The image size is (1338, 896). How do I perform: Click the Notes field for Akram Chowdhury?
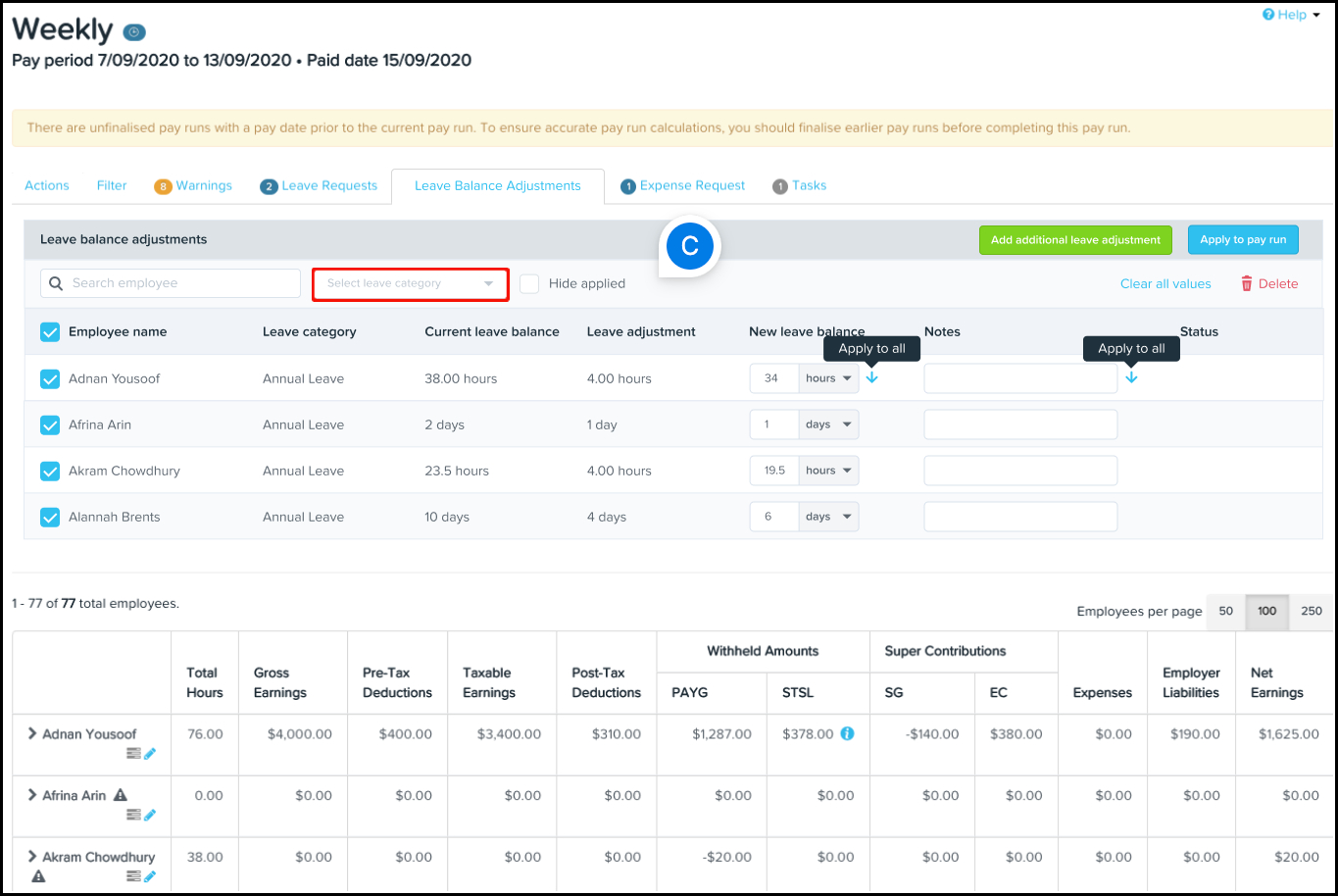[1020, 471]
